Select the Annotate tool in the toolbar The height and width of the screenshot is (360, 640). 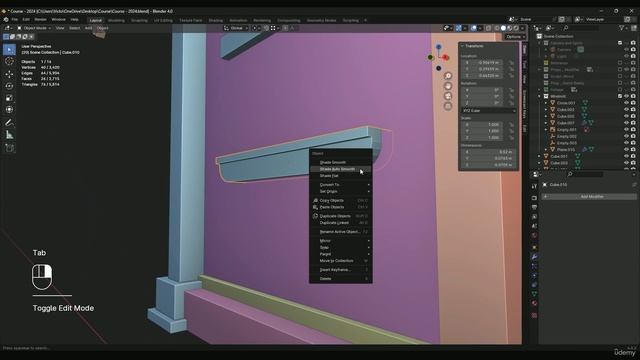click(x=9, y=123)
